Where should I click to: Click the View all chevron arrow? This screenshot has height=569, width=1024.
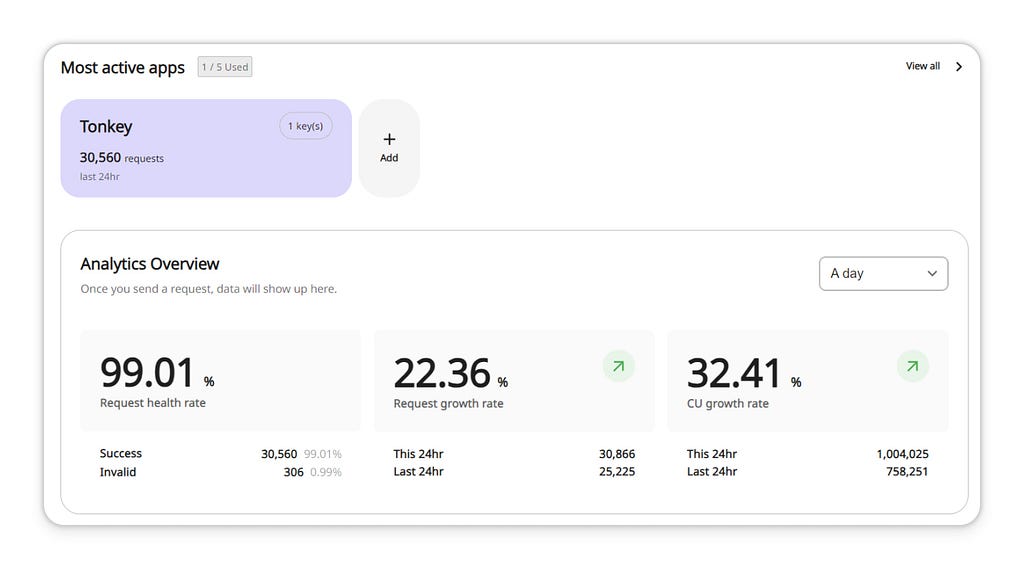point(959,67)
